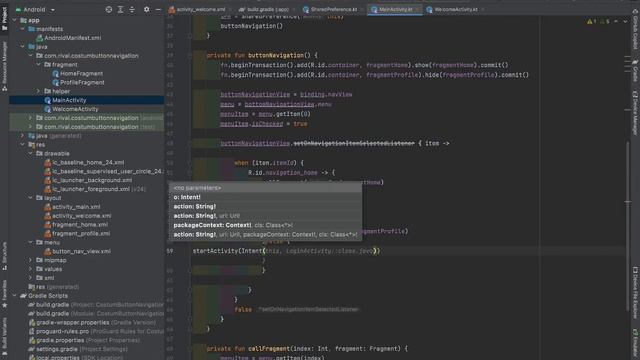Open the Build Variants side panel

click(4, 336)
